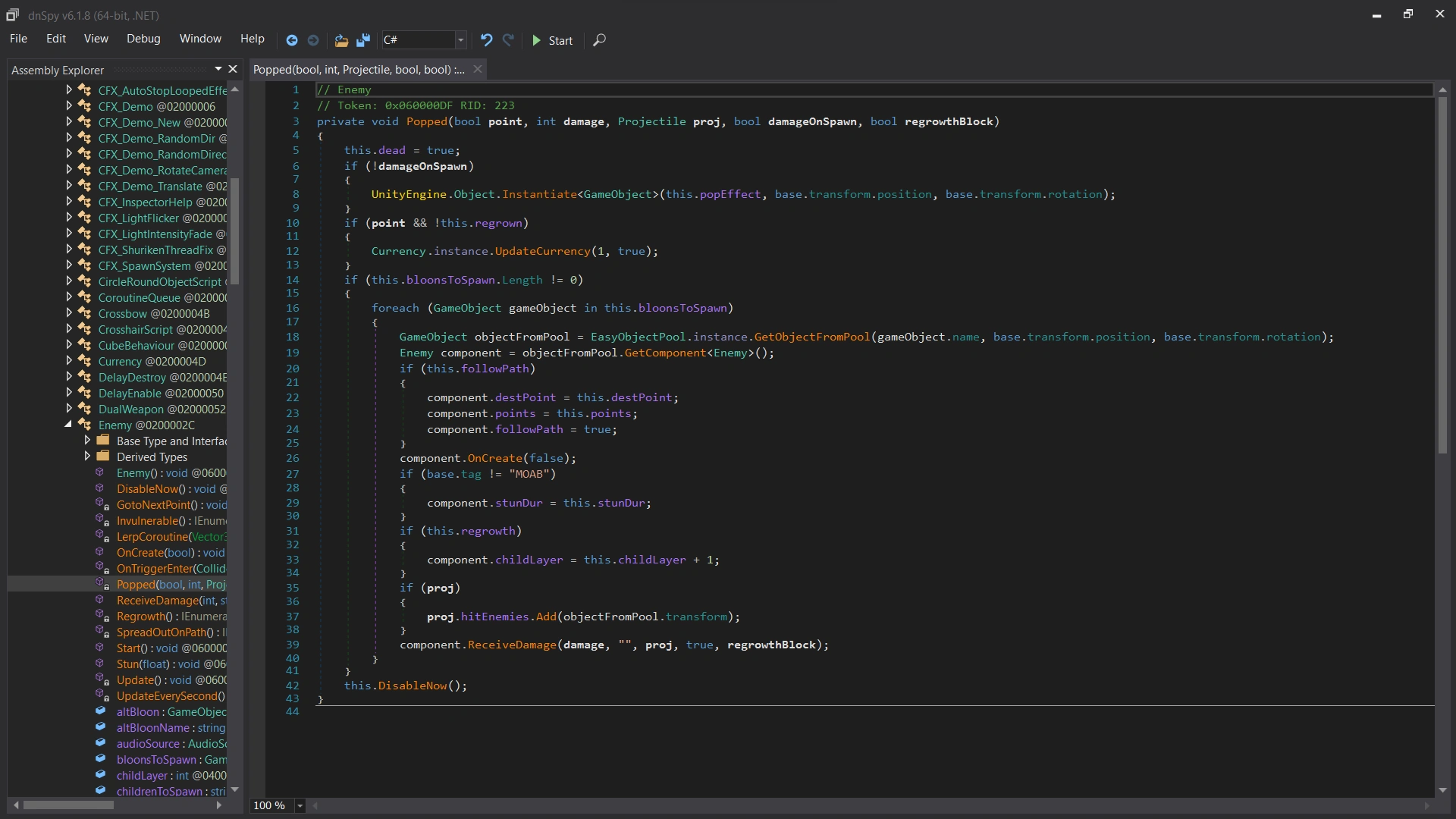Click the Open file folder icon
This screenshot has height=819, width=1456.
pos(341,40)
